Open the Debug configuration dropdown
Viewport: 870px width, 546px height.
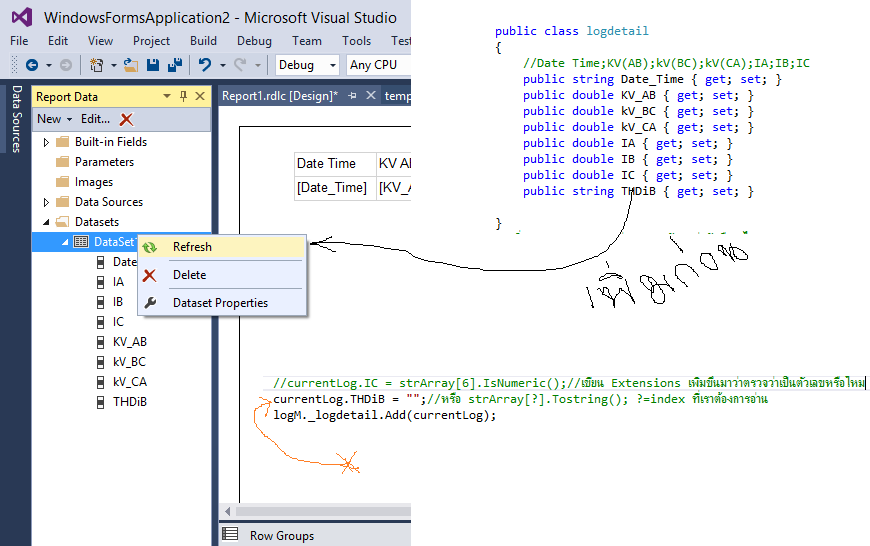tap(307, 65)
